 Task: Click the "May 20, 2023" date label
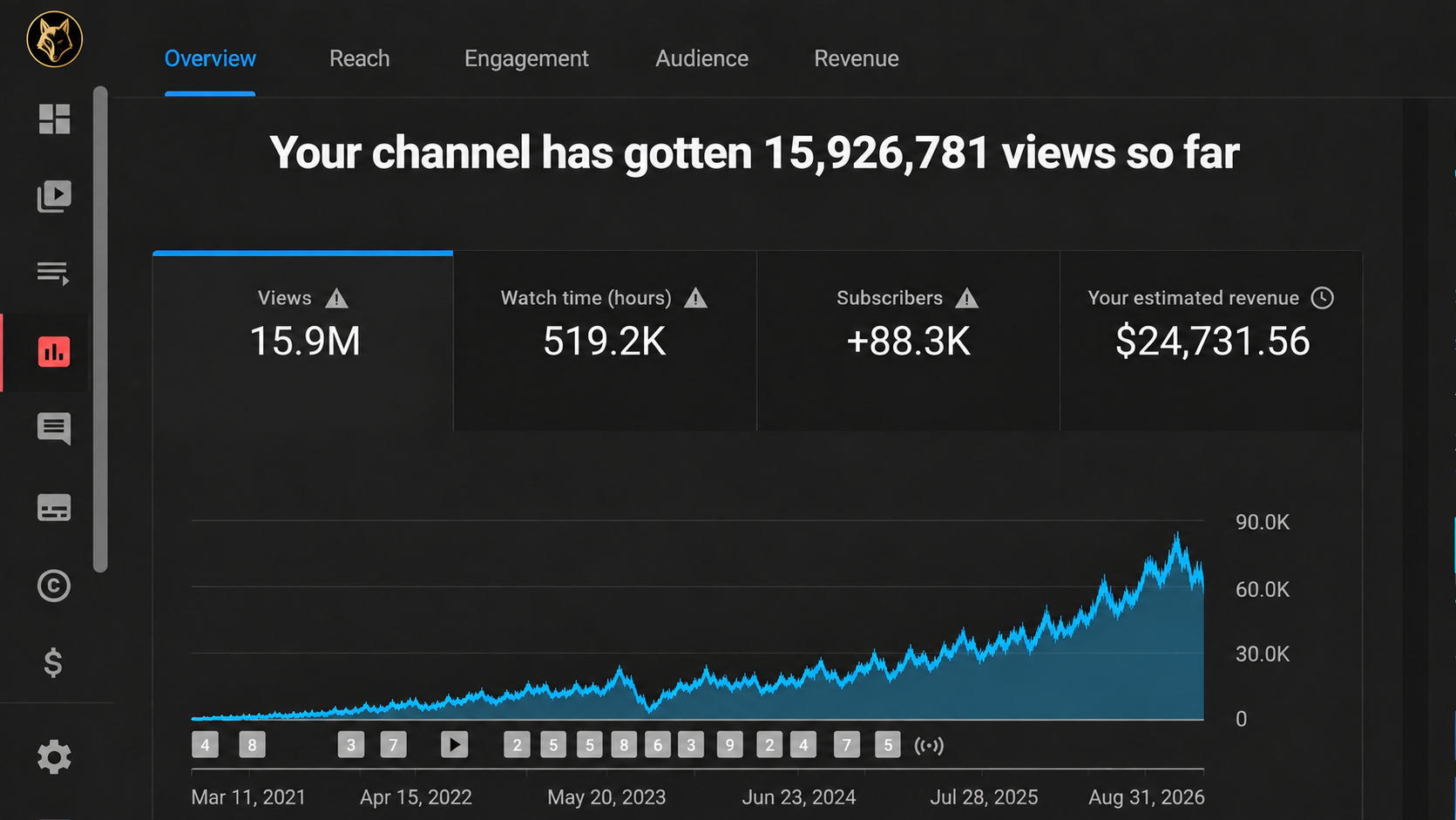(606, 797)
